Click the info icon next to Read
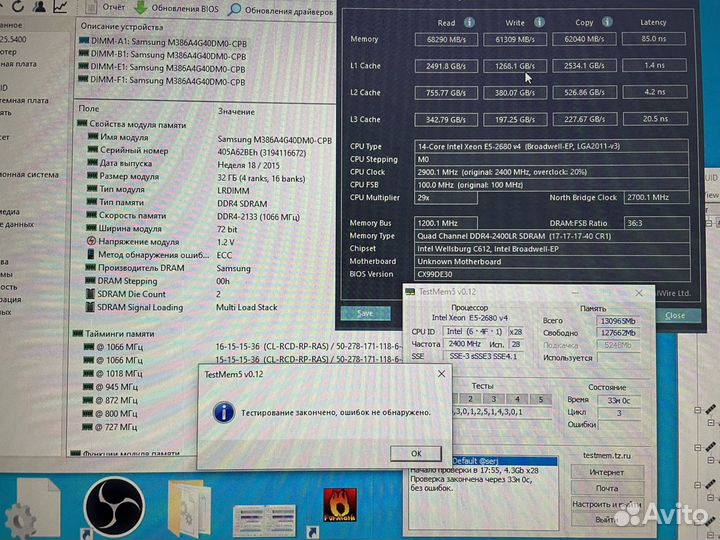Screen dimensions: 720x540 [469, 22]
